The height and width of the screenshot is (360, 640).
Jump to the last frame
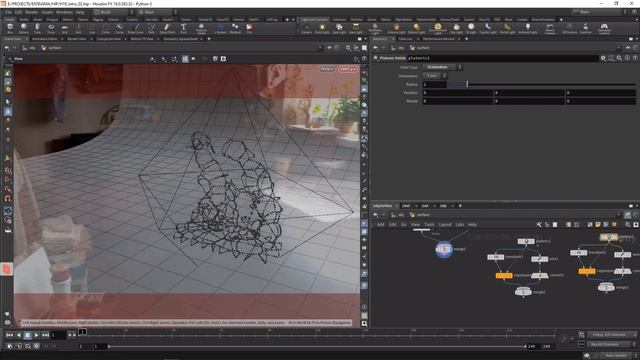[x=45, y=335]
